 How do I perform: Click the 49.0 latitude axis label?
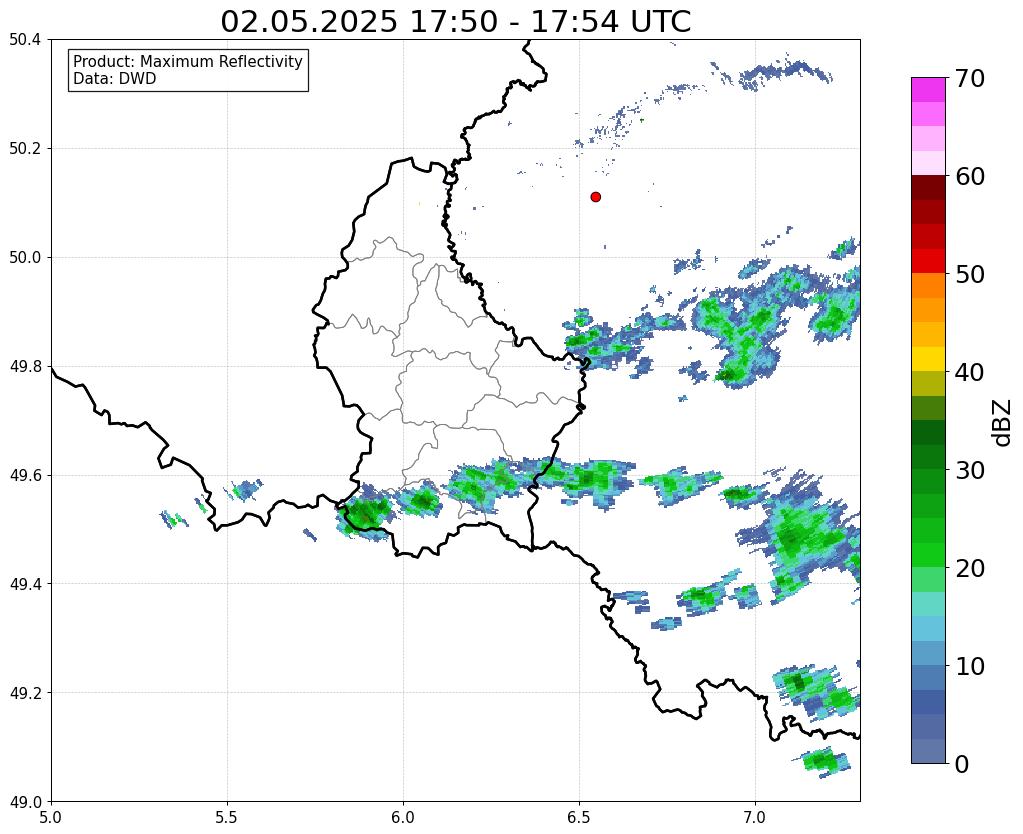[x=25, y=801]
